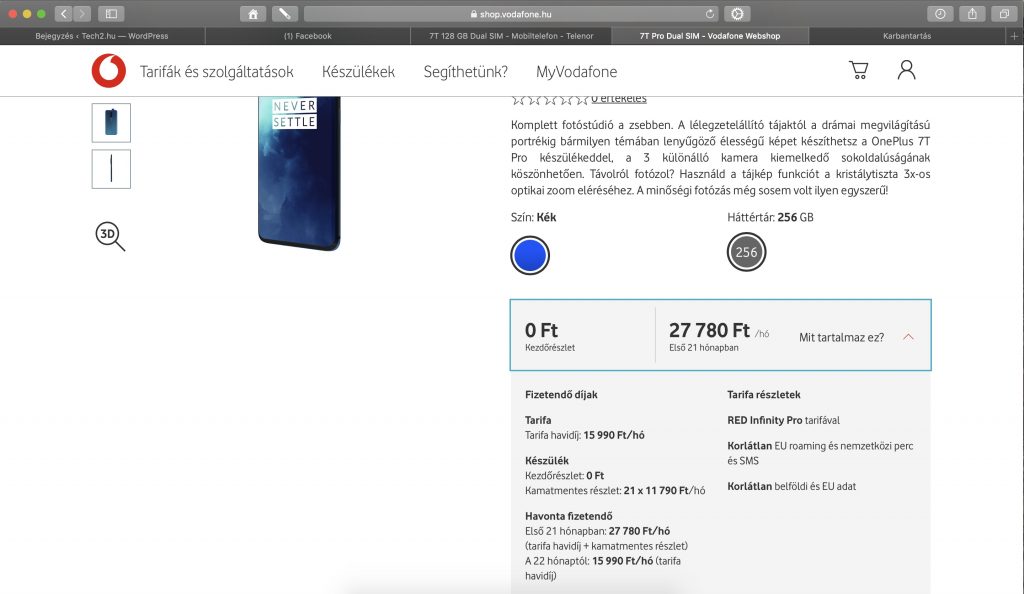Open the Készülékek menu

tap(358, 72)
